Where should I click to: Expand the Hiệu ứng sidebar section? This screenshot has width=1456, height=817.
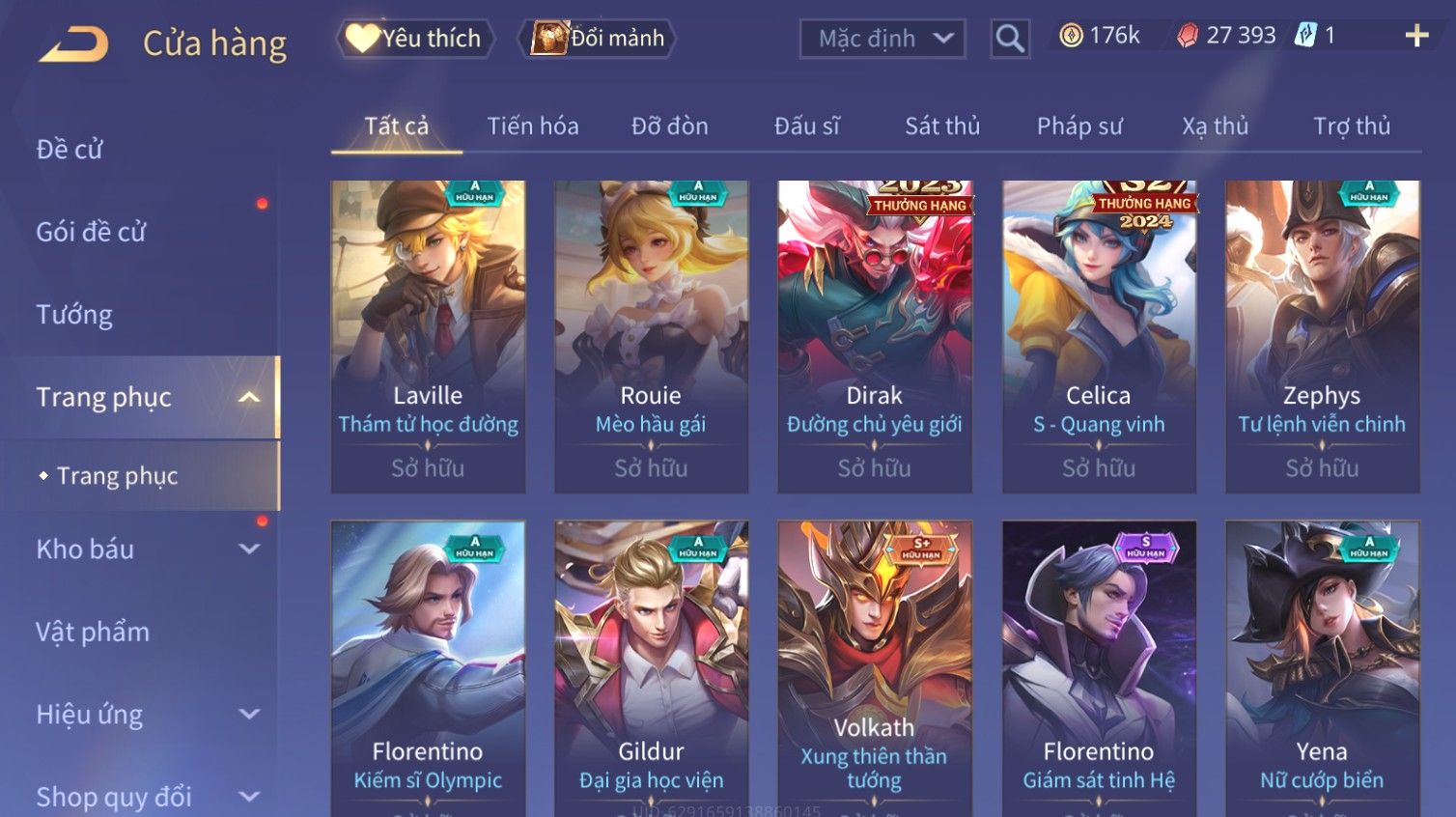pos(249,714)
